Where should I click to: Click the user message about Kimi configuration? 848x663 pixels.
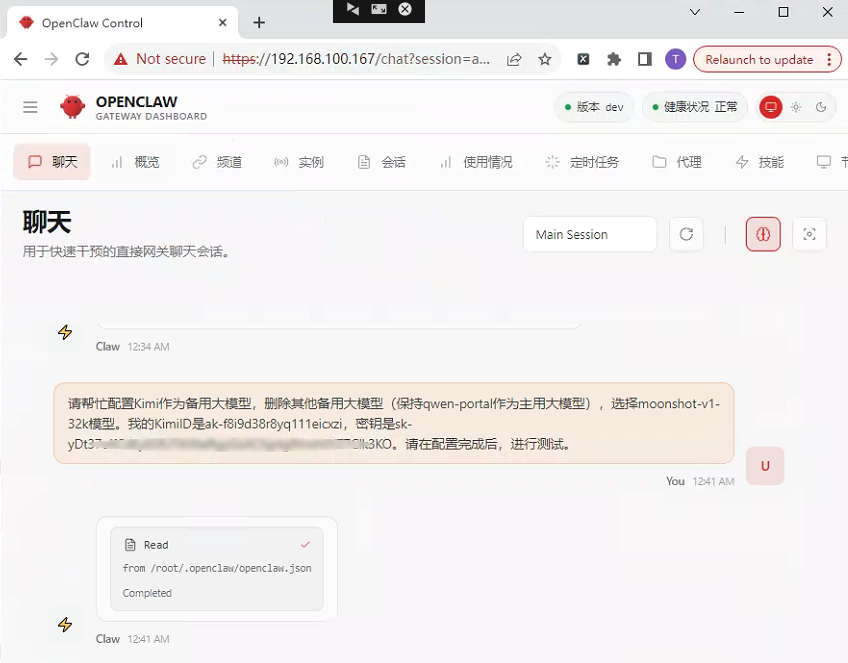[393, 423]
